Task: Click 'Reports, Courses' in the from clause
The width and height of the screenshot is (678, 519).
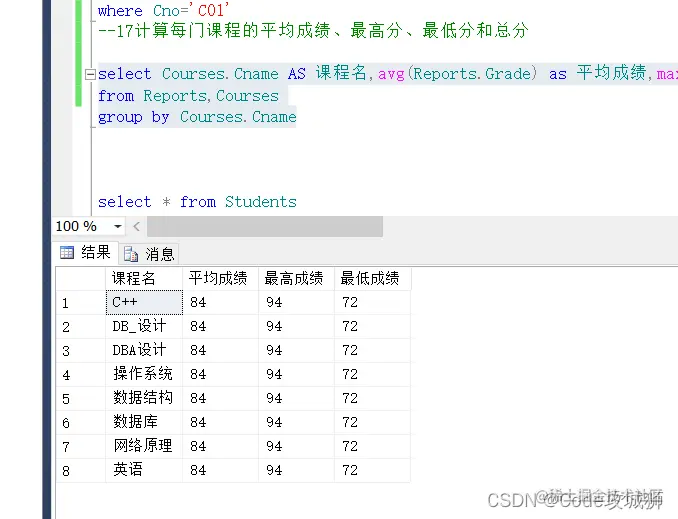Action: [211, 96]
